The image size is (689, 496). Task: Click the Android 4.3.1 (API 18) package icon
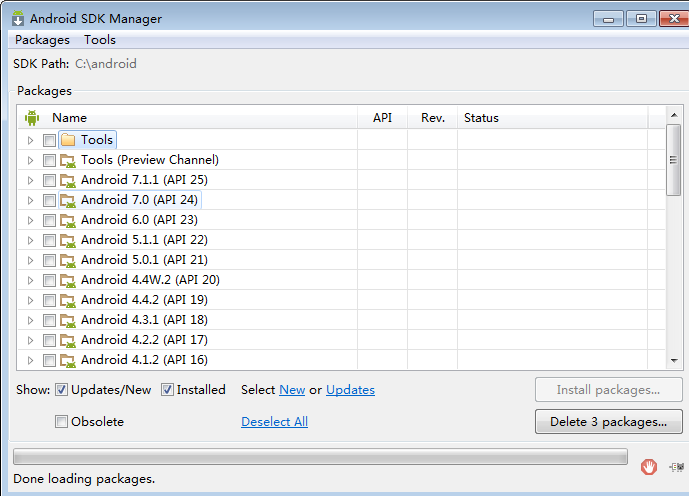tap(68, 320)
